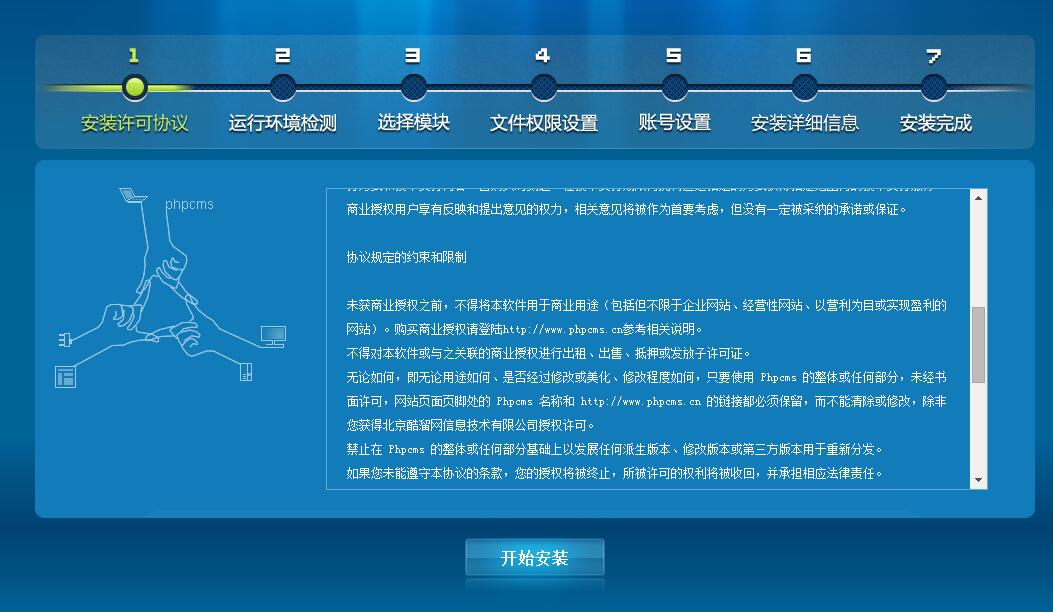Click the line starting 您获得北京酷溜网信息技术

(471, 425)
